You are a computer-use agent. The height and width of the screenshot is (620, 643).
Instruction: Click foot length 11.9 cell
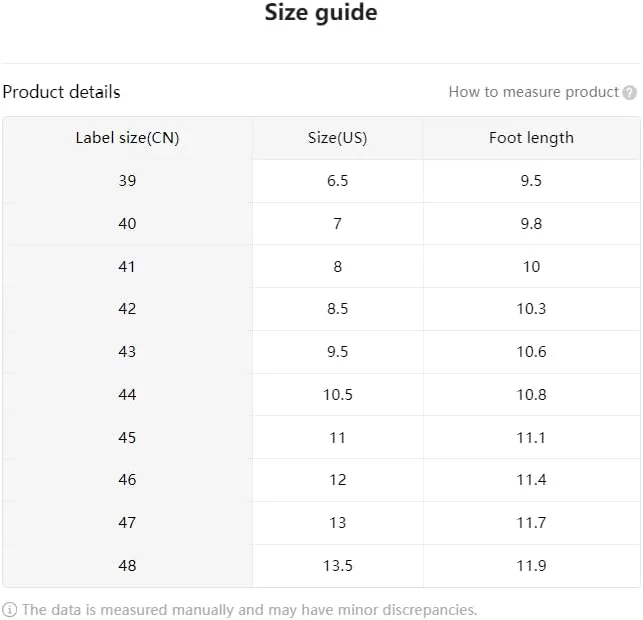(x=531, y=566)
